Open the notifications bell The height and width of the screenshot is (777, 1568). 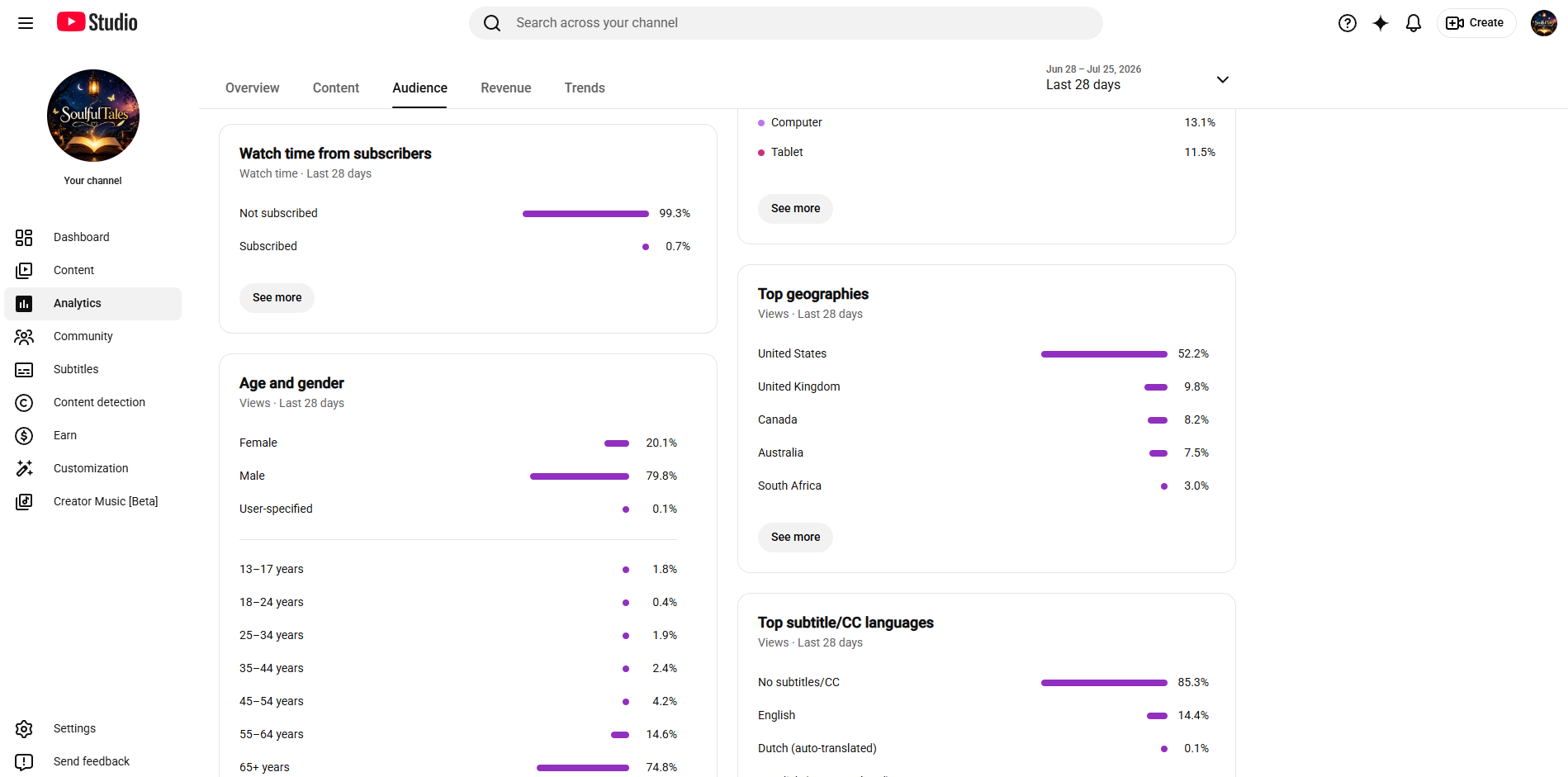[x=1414, y=23]
